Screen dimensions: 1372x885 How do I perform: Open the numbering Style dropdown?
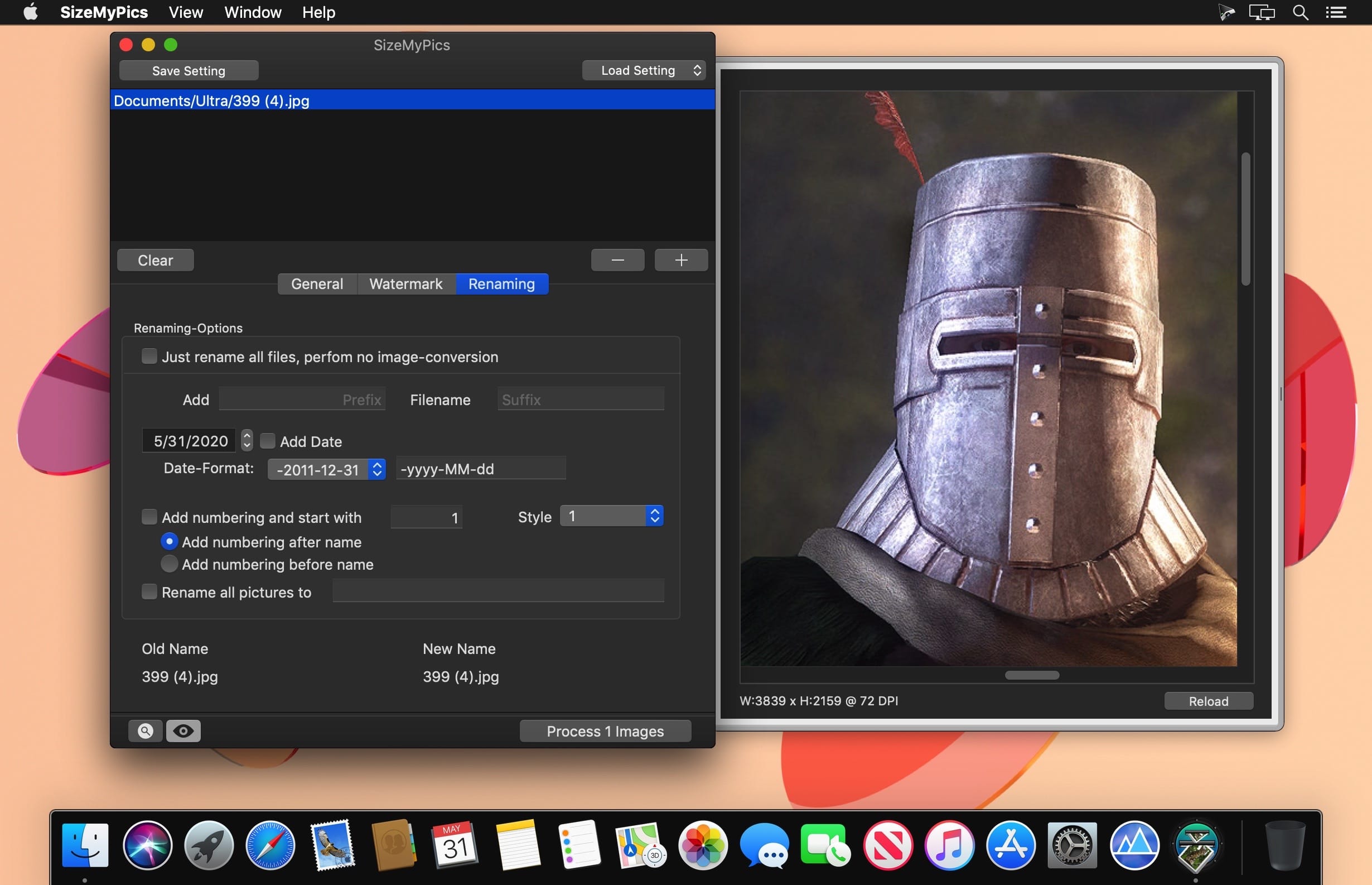tap(612, 516)
